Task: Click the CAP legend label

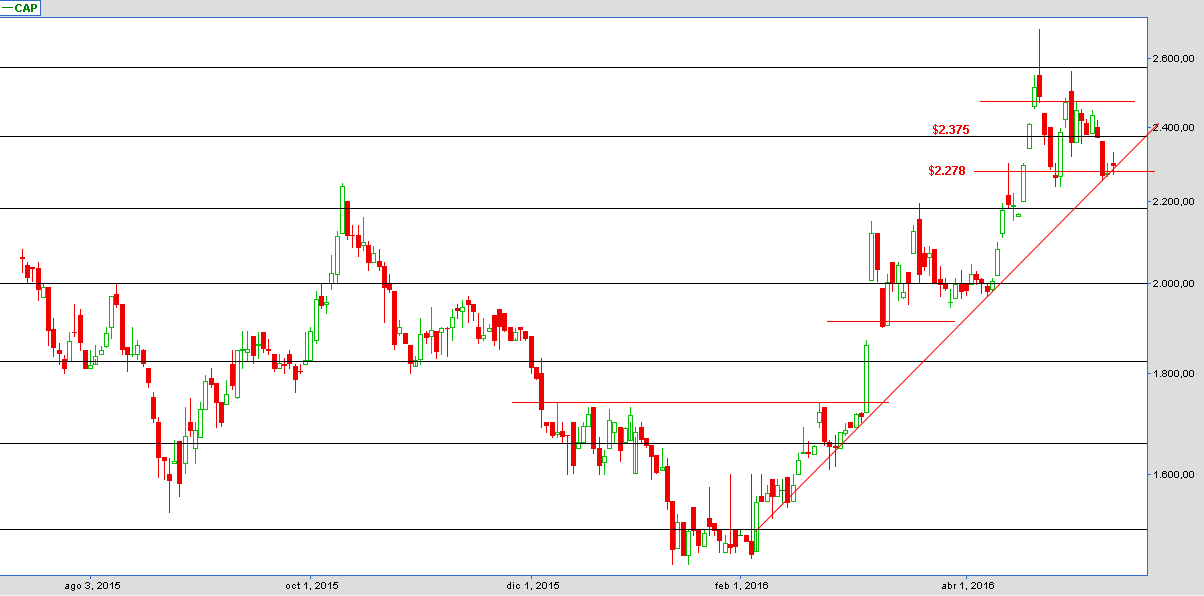Action: coord(21,7)
